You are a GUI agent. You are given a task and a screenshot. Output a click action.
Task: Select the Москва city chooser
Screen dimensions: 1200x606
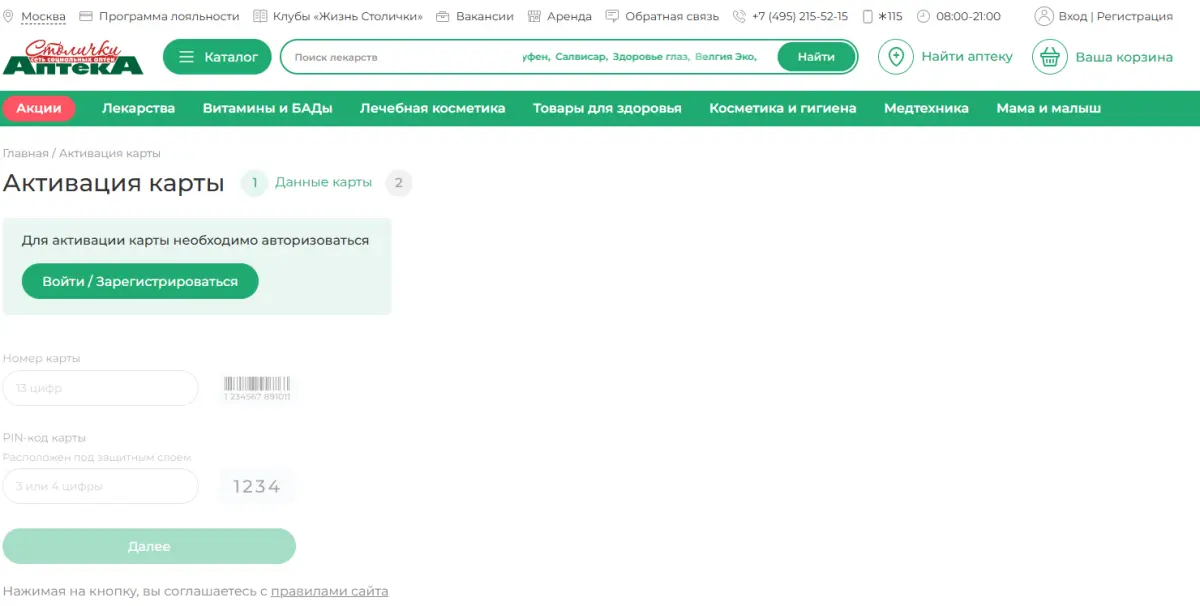tap(43, 16)
